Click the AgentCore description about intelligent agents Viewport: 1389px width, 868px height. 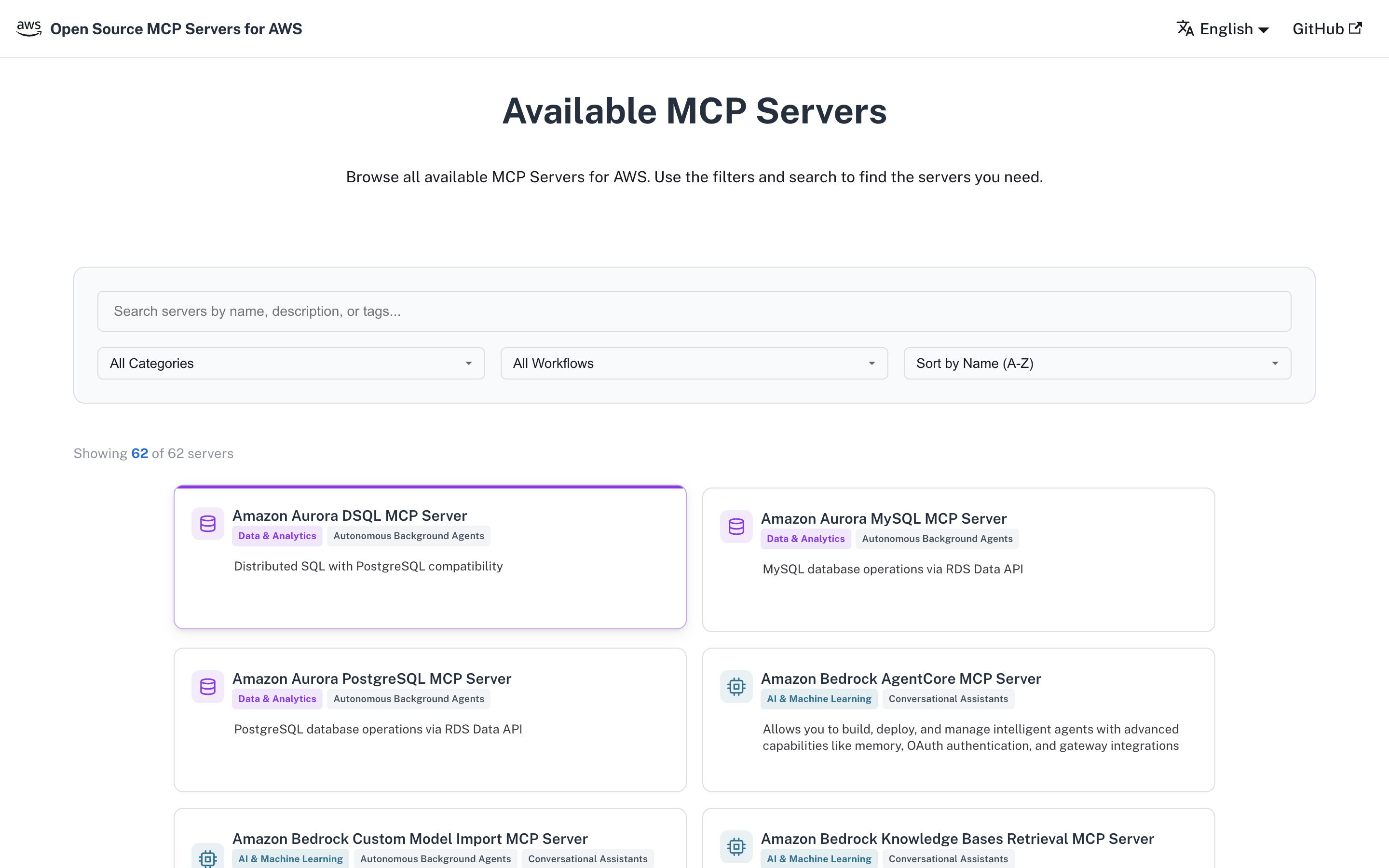(970, 737)
